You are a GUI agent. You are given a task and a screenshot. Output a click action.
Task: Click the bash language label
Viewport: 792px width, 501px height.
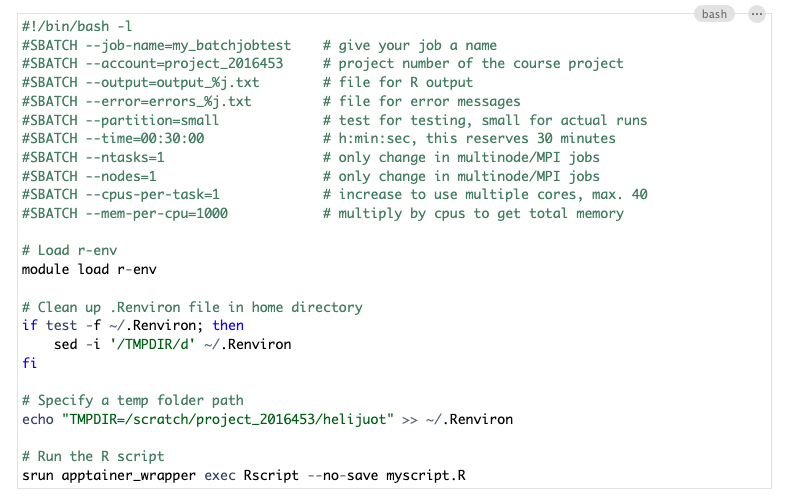714,14
